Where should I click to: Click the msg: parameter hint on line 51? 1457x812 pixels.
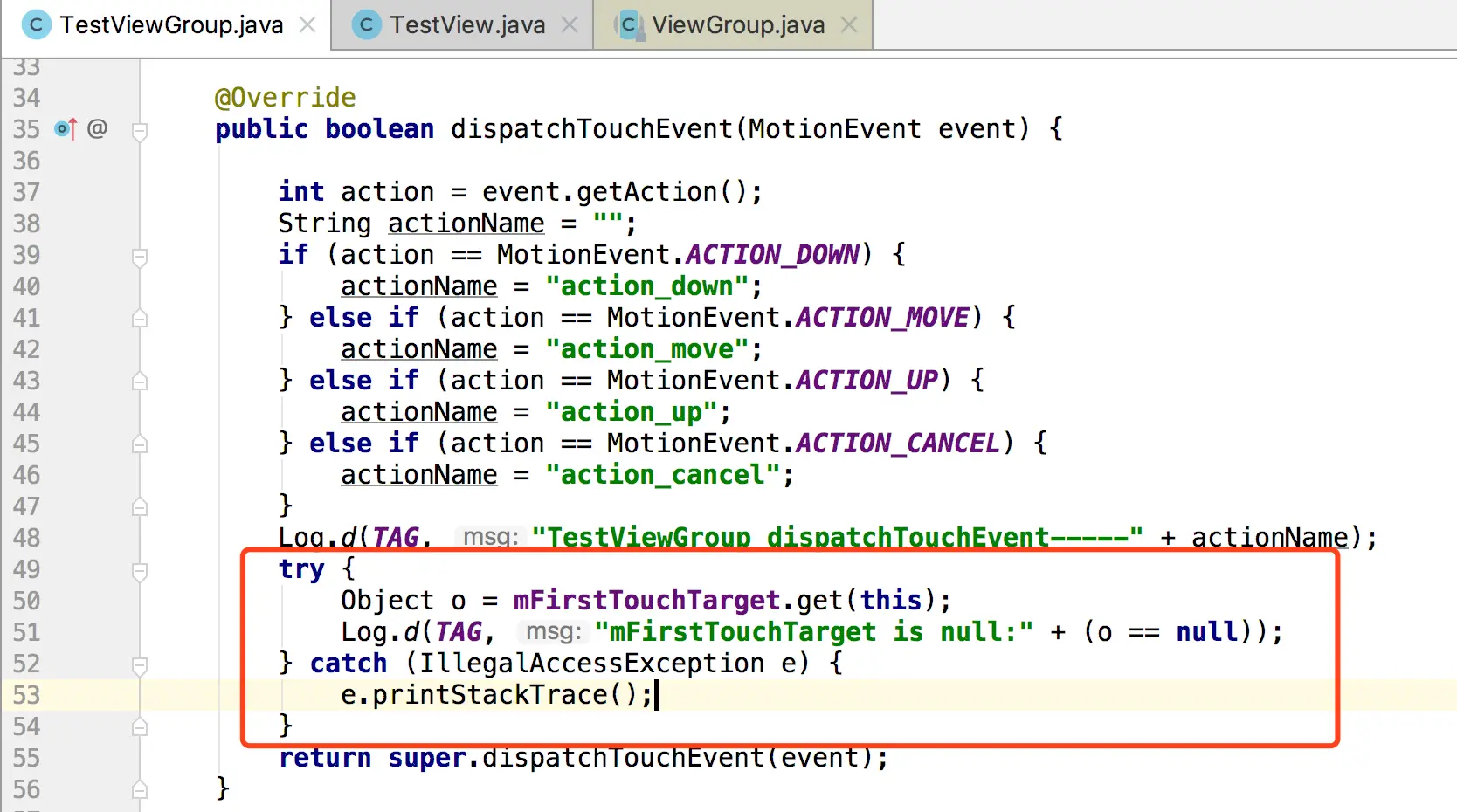(553, 632)
